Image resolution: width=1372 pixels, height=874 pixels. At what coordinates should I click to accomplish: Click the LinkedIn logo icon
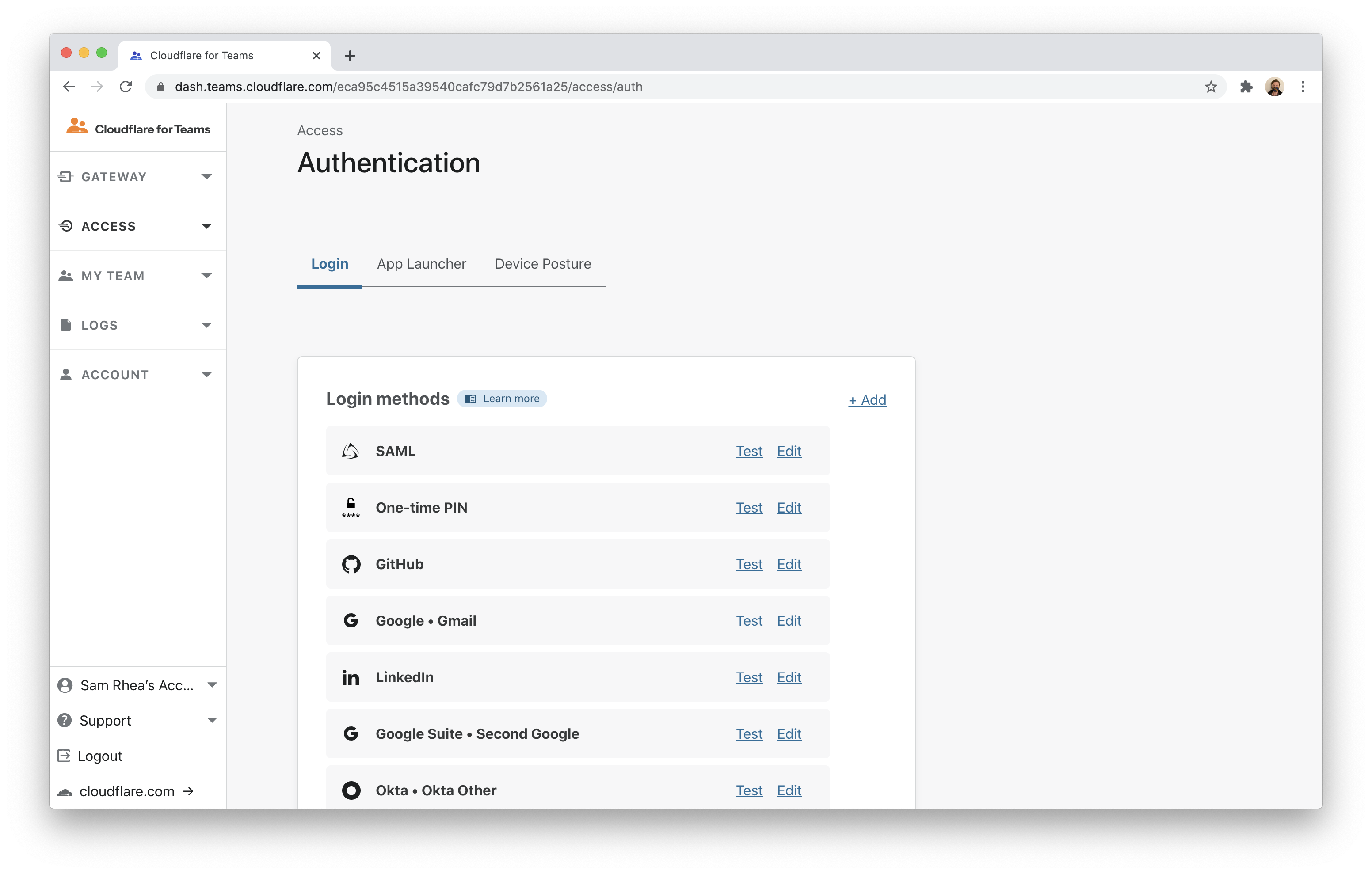point(351,677)
